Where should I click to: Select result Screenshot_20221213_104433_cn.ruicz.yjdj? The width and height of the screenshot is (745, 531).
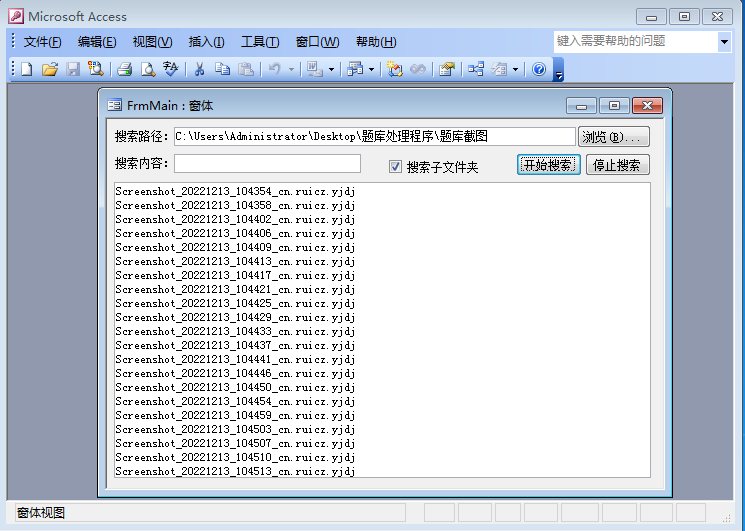tap(235, 332)
